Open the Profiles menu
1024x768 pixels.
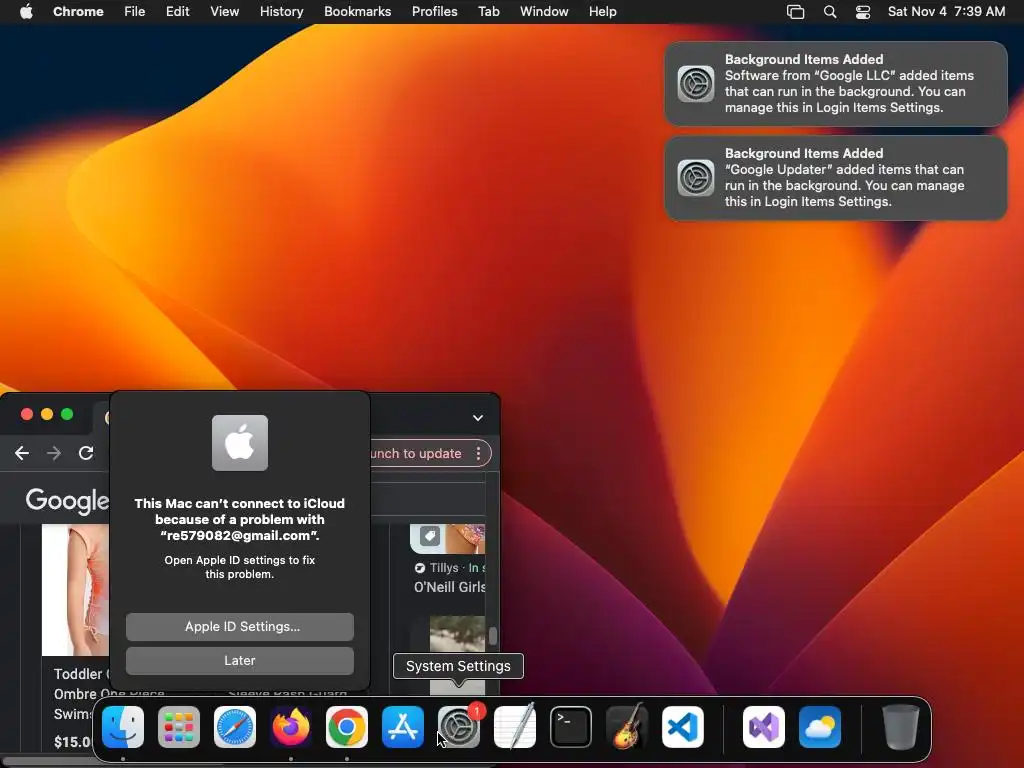point(434,12)
